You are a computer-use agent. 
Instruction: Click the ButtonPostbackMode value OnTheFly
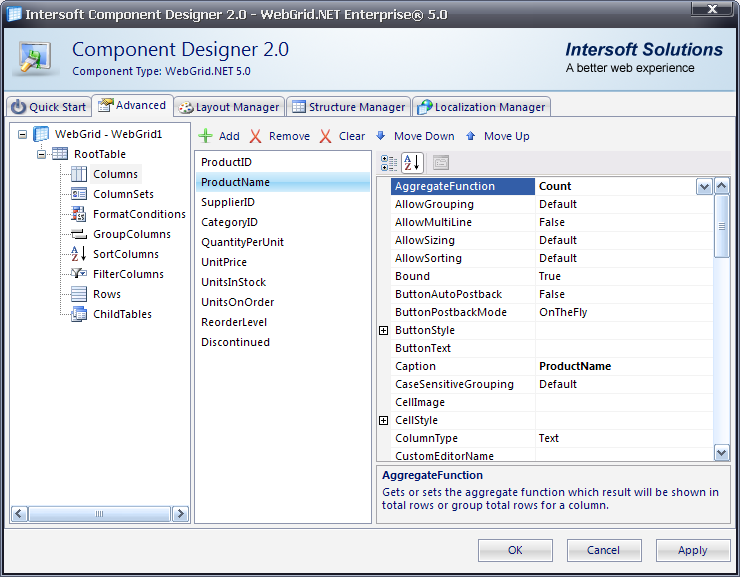563,312
